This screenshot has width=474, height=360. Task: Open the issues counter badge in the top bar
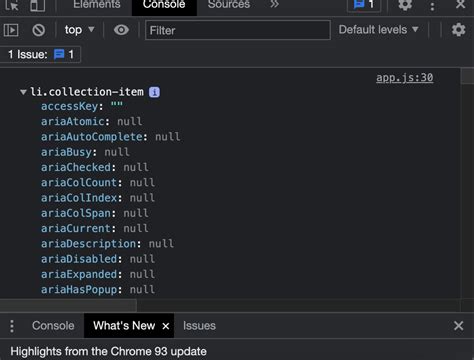pyautogui.click(x=364, y=5)
